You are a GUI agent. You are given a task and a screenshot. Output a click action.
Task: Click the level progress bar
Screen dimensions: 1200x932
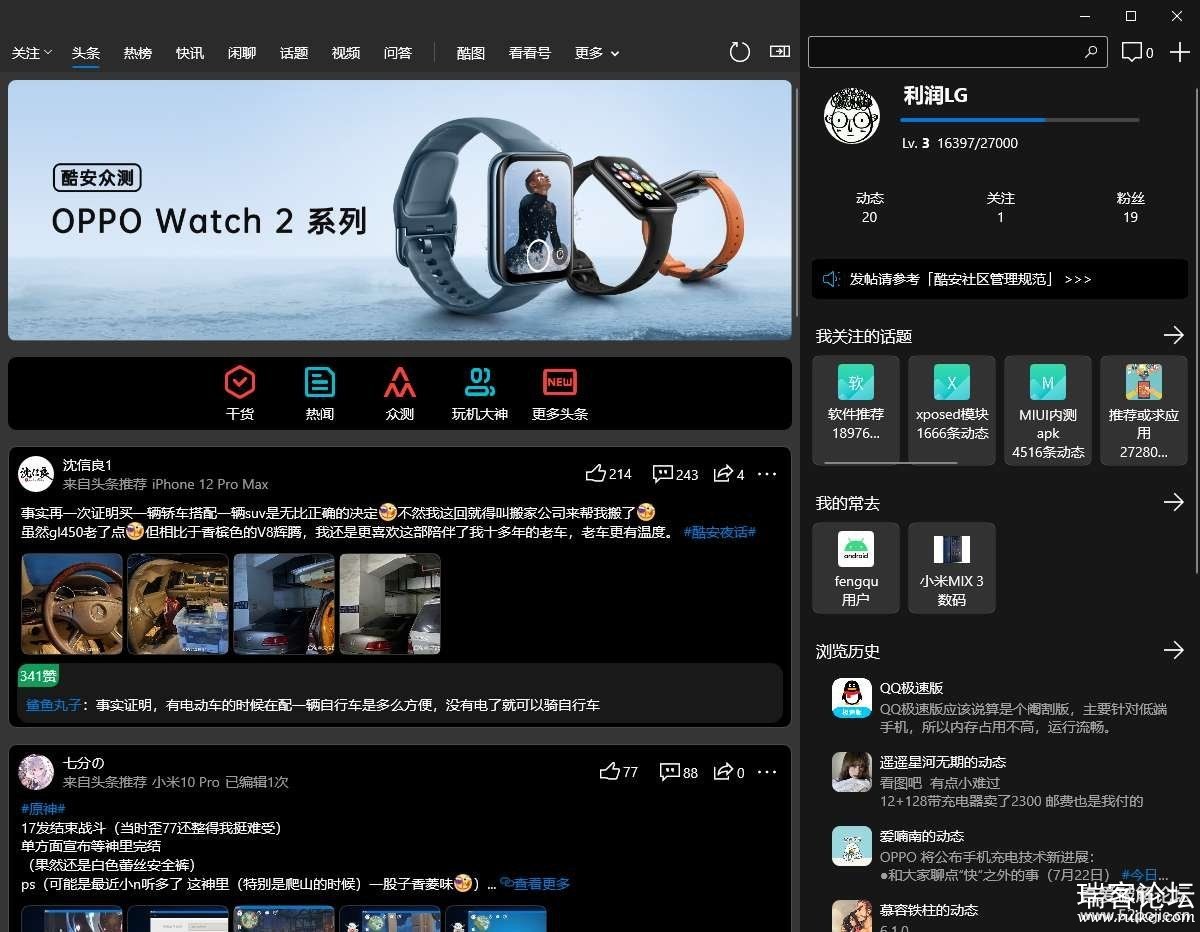click(1020, 120)
